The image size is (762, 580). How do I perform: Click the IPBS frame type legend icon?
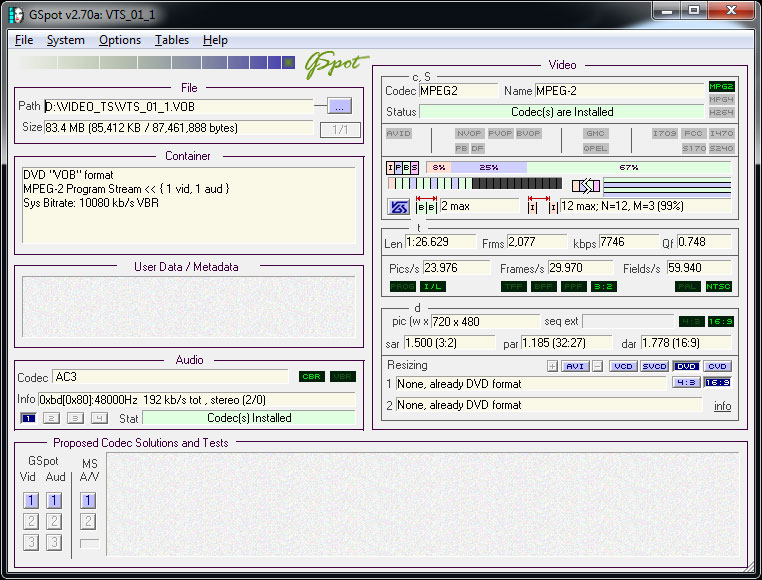pos(402,168)
